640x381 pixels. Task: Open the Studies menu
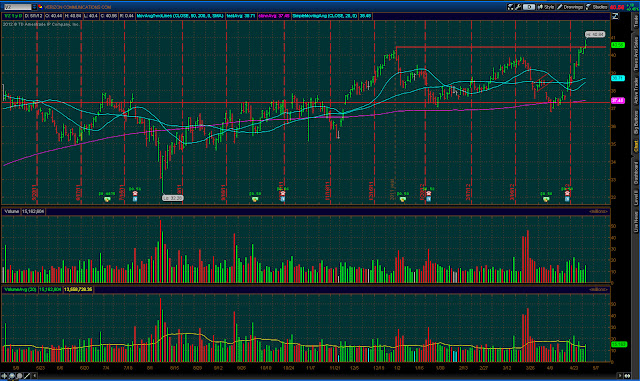coord(596,7)
